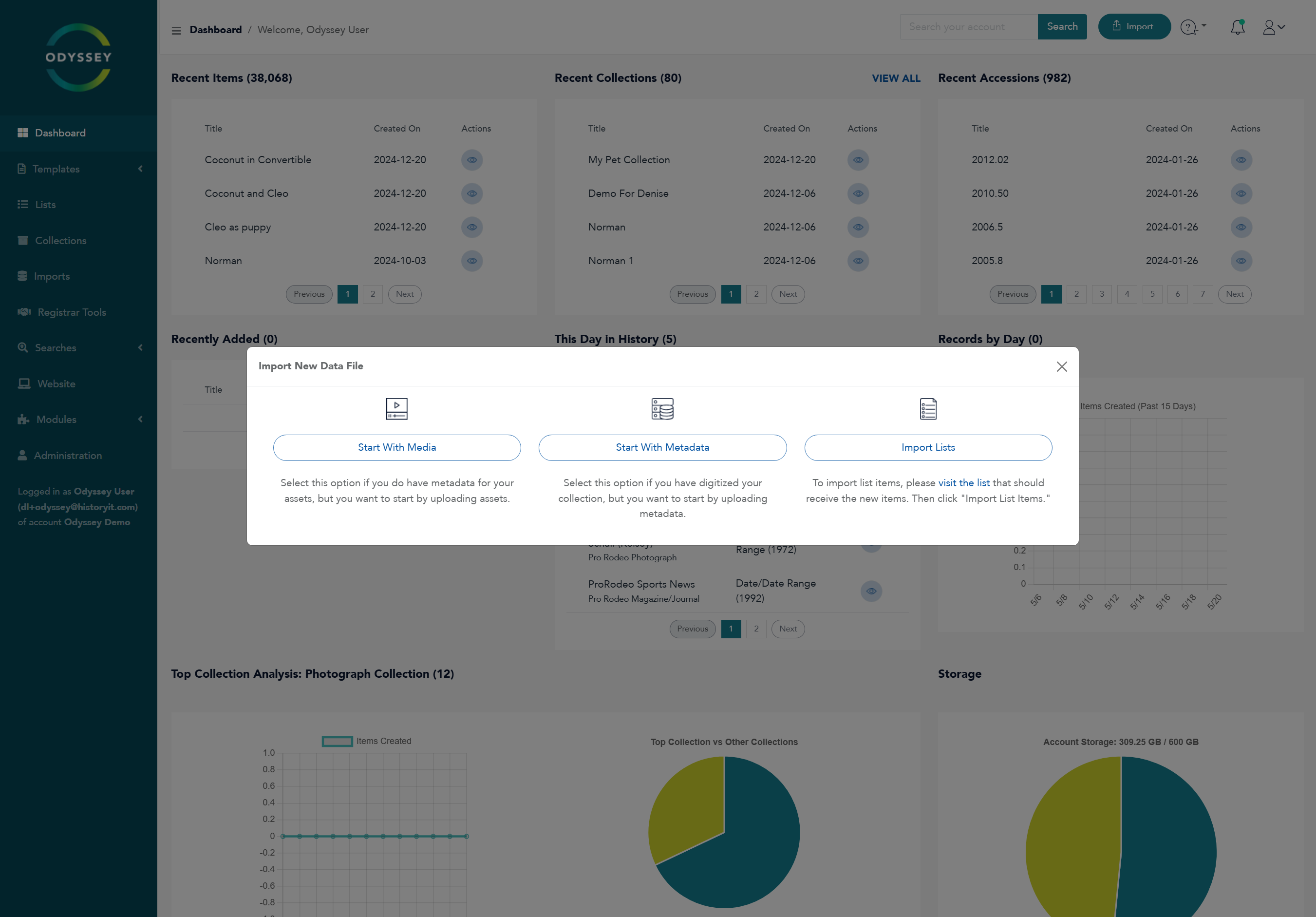Viewport: 1316px width, 917px height.
Task: Follow the 'visit the list' link
Action: coord(963,483)
